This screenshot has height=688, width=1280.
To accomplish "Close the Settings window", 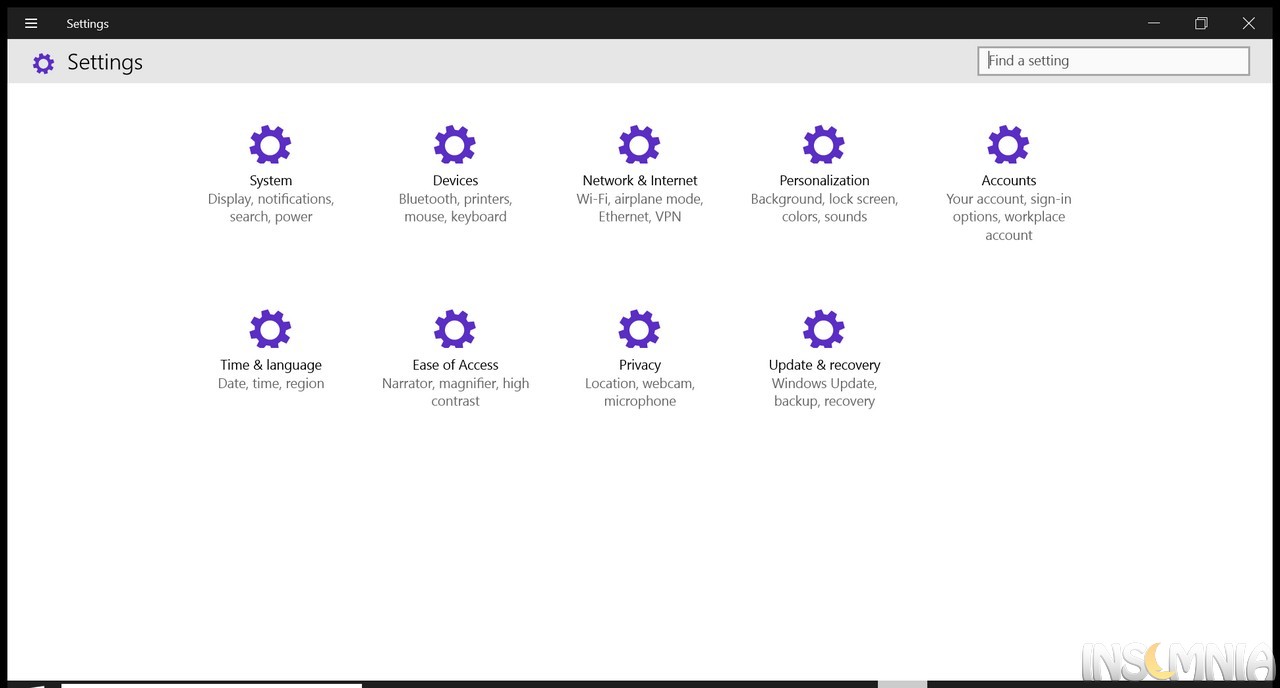I will tap(1248, 23).
